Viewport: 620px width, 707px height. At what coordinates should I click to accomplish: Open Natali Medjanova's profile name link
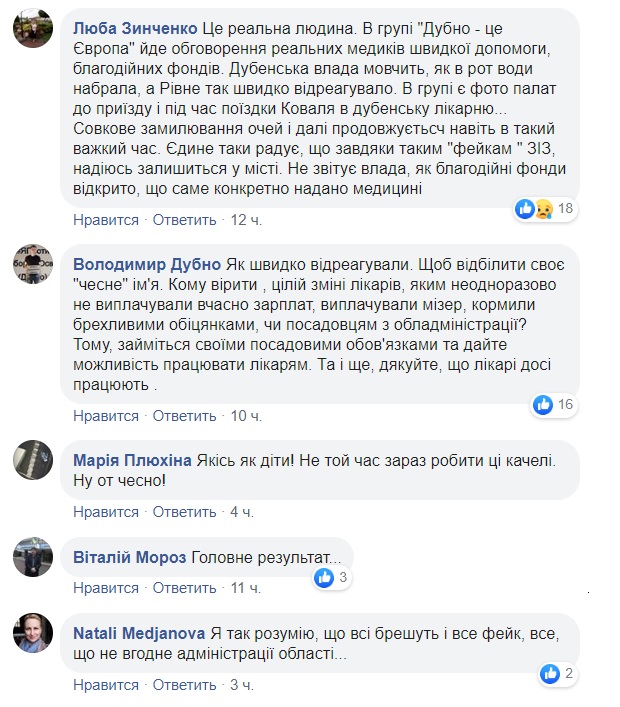[x=139, y=633]
